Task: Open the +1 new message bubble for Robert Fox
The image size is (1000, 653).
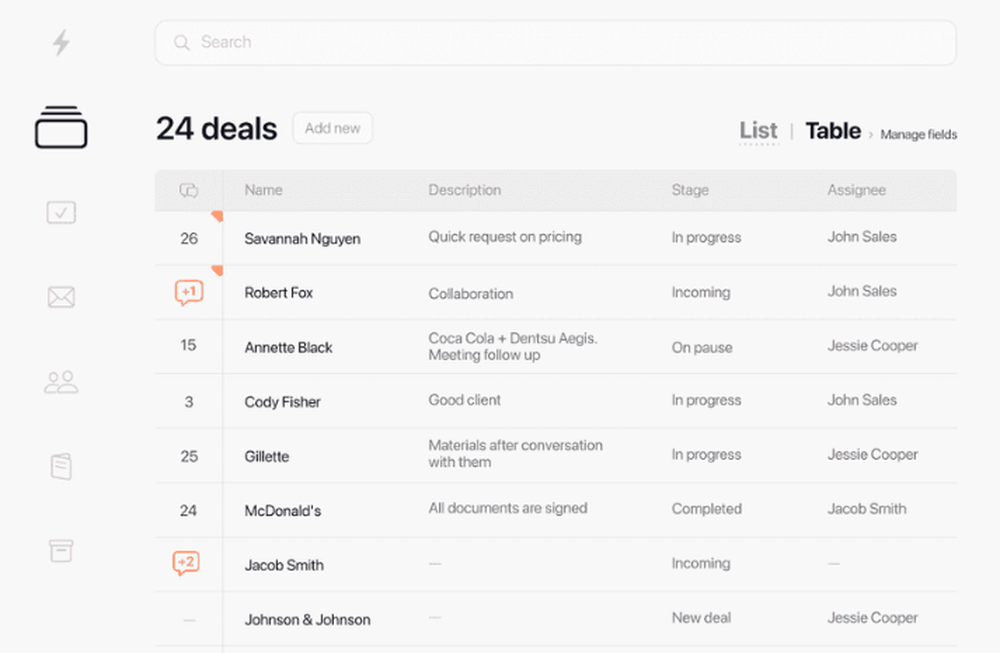Action: point(189,292)
